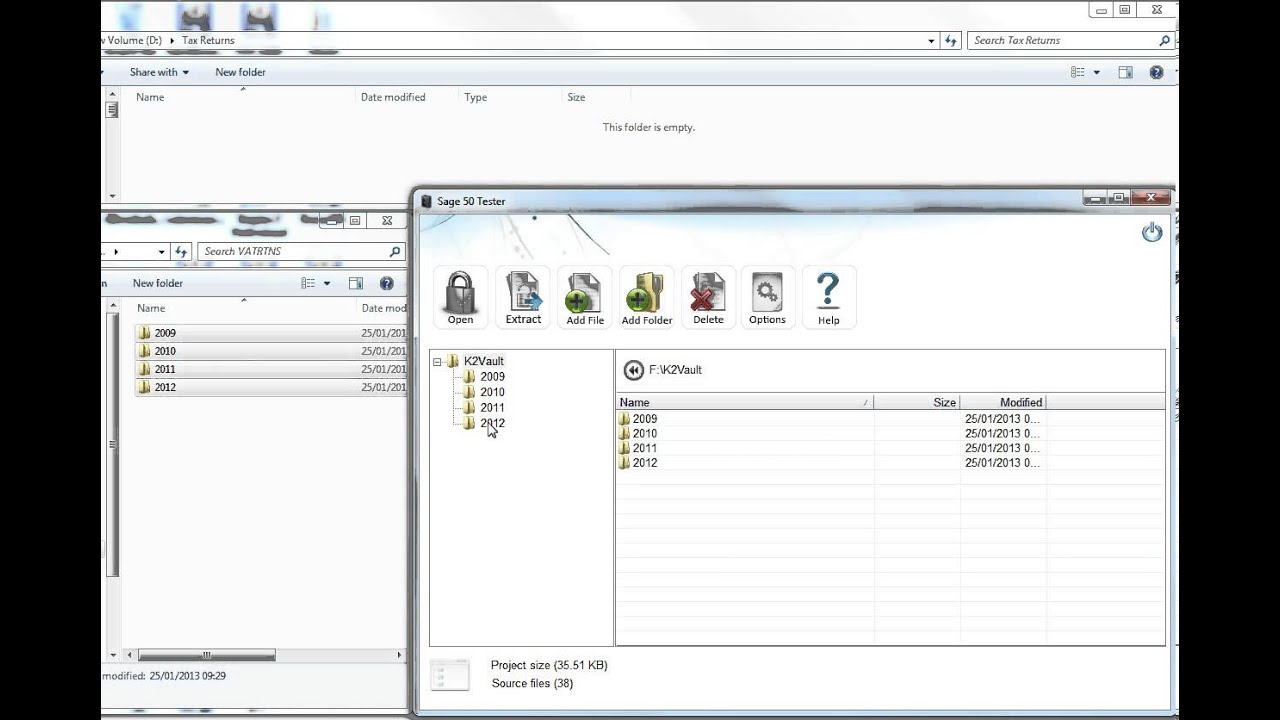Screen dimensions: 1280x720
Task: Sort by Name column in VATRTNS window
Action: coord(151,308)
